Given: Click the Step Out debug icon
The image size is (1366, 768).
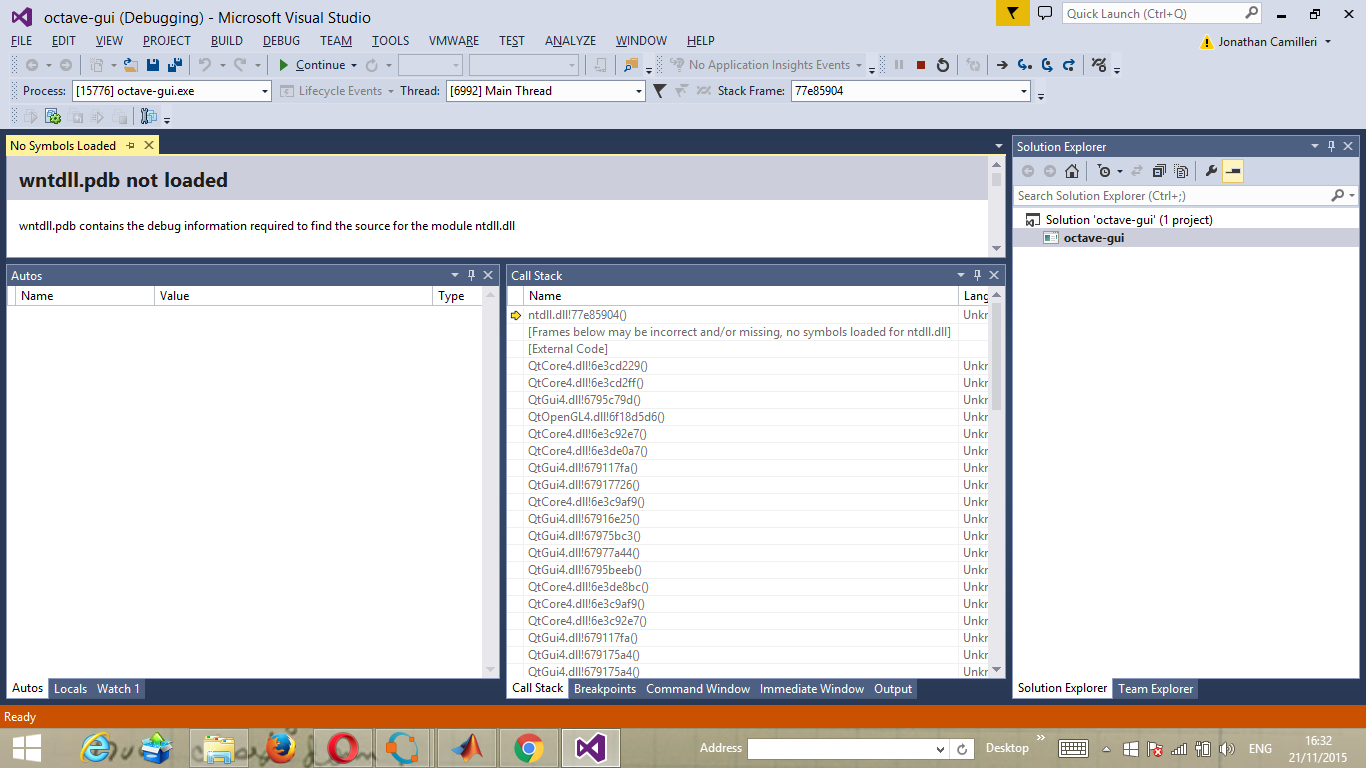Looking at the screenshot, I should pos(1069,65).
